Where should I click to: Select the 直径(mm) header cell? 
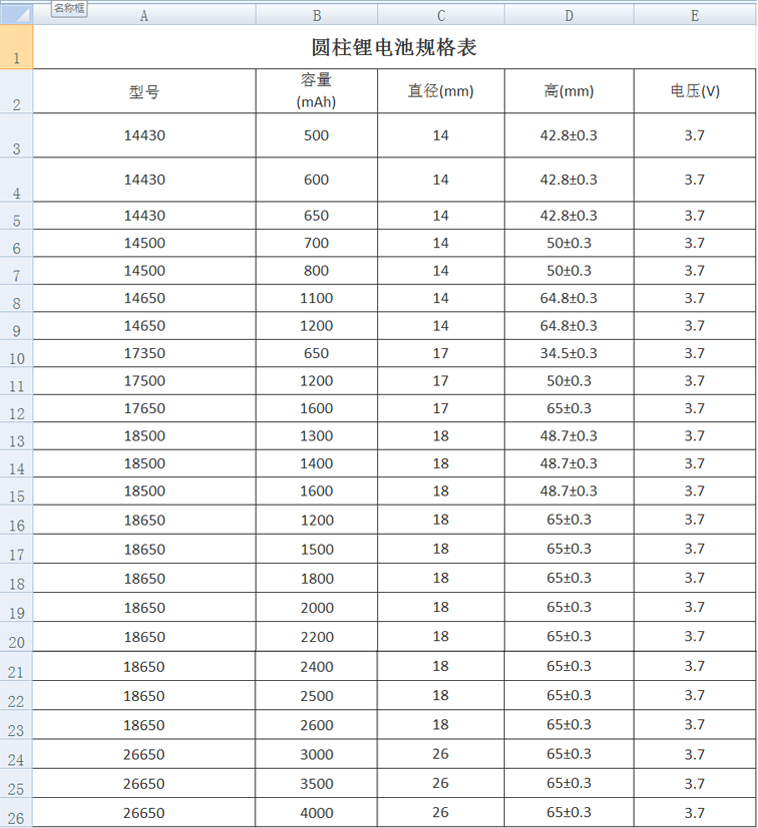[441, 91]
